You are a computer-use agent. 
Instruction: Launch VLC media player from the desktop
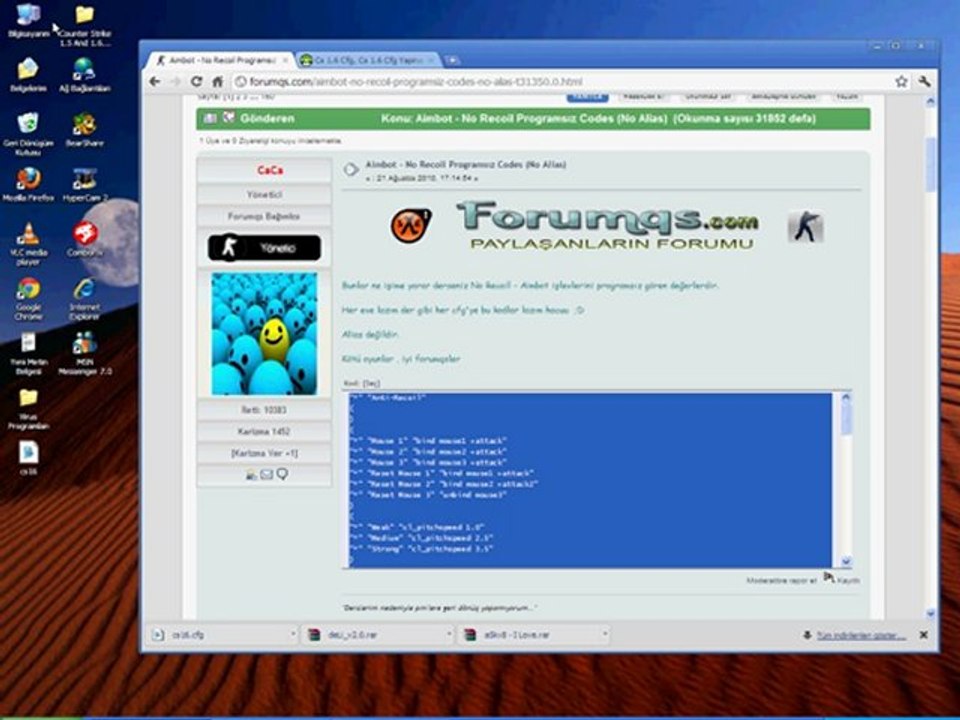28,244
